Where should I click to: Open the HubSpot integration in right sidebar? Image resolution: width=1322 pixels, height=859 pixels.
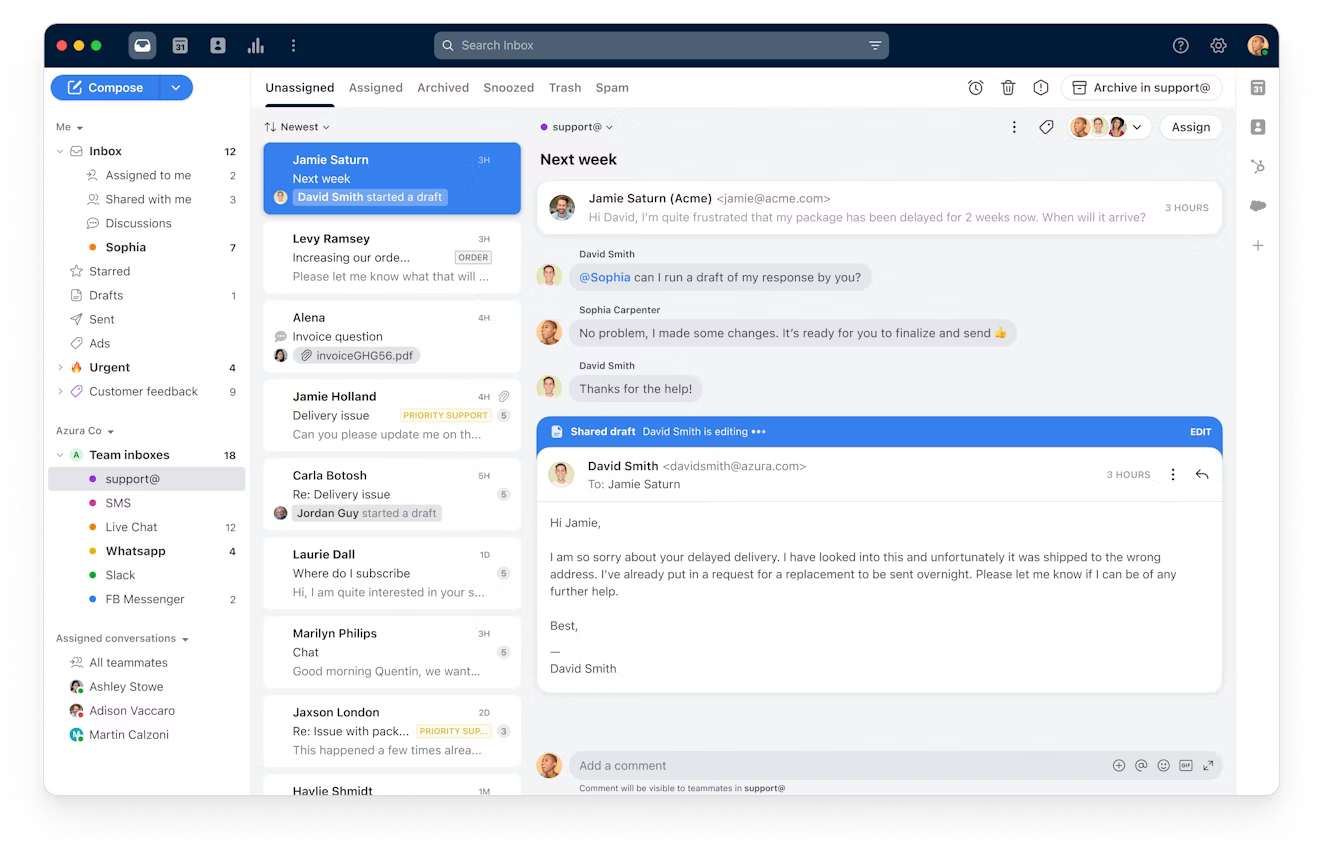pyautogui.click(x=1258, y=166)
